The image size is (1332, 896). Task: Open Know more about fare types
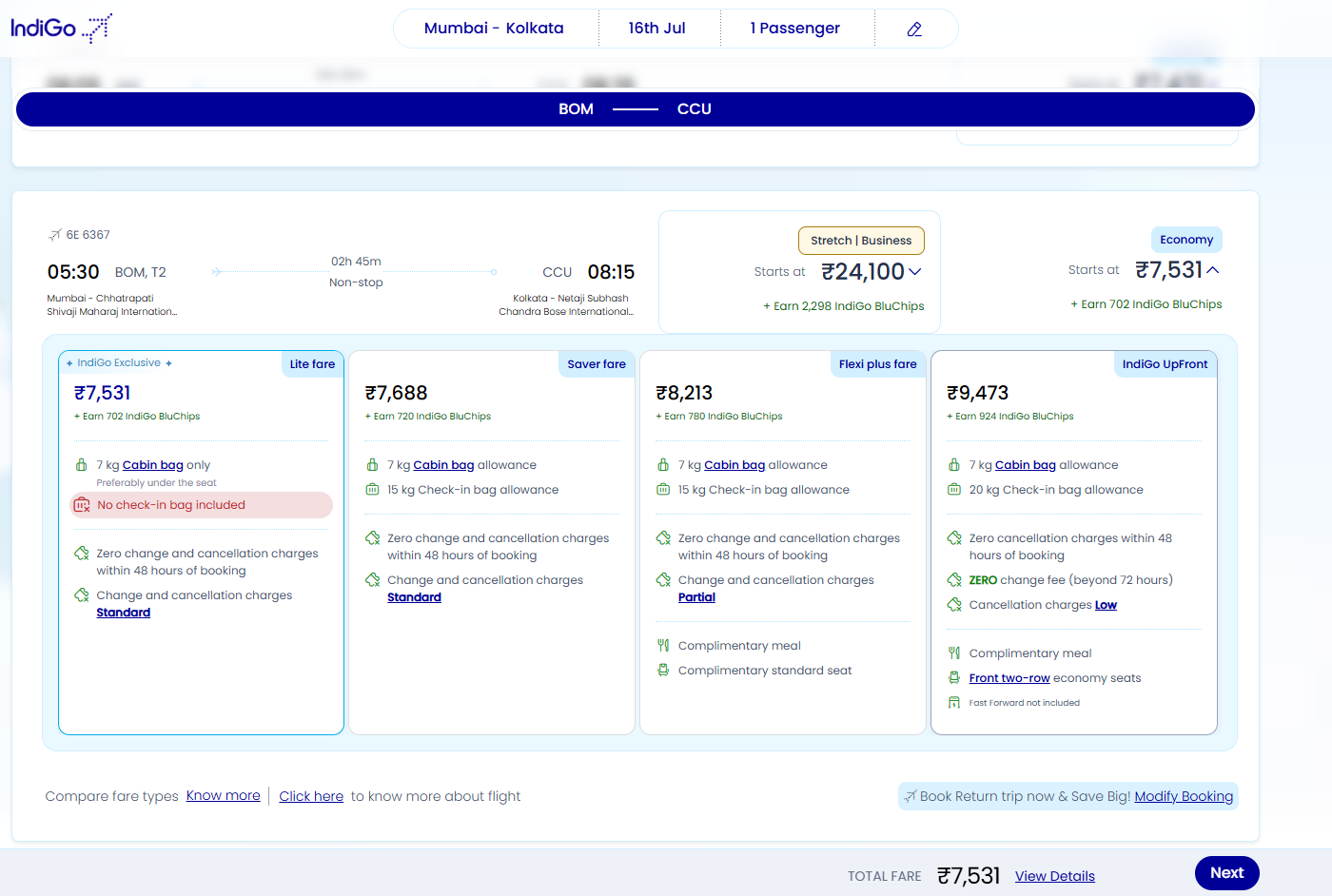click(x=224, y=795)
